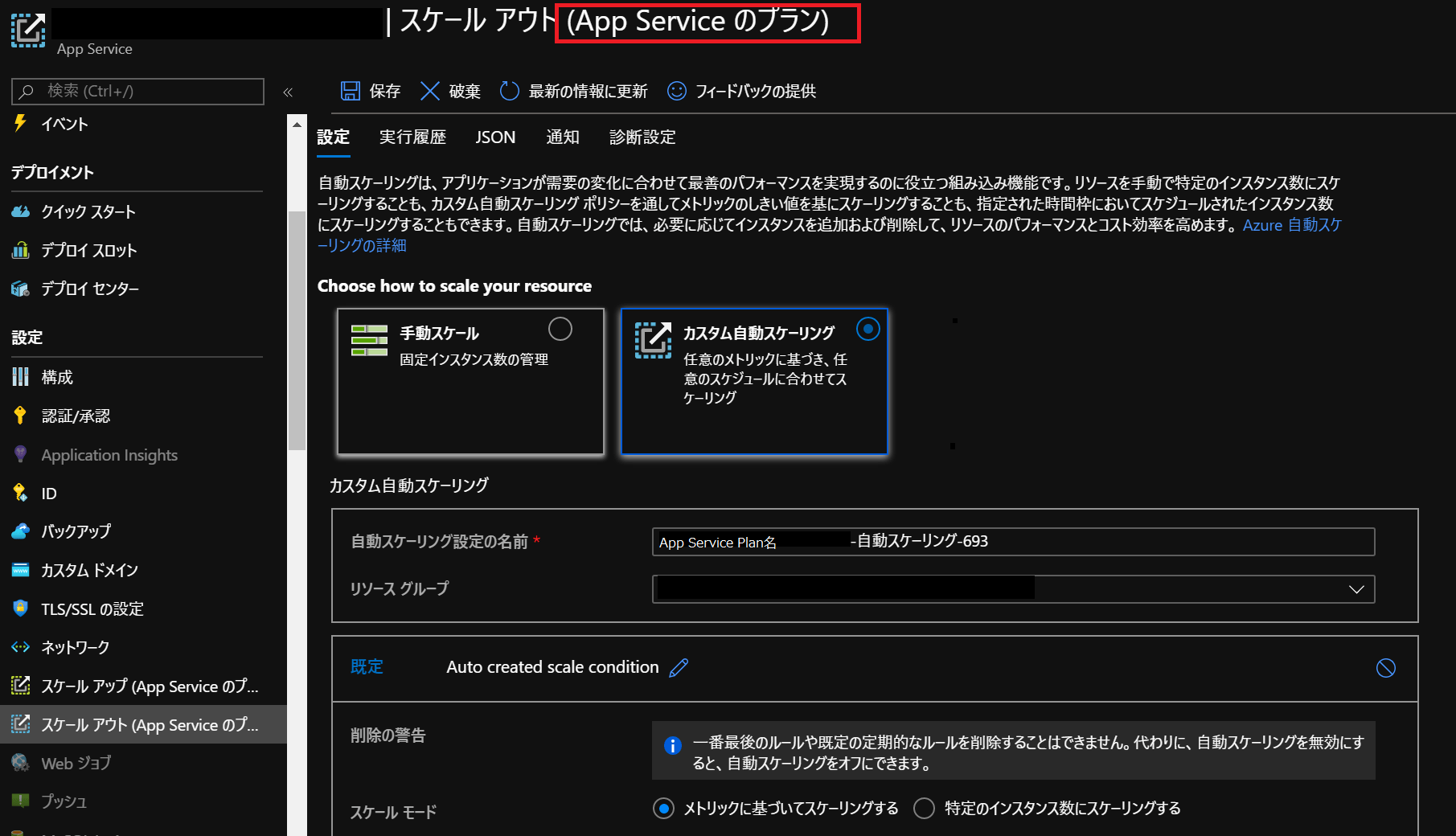Open the Azure 自動スケーリングの詳細 link
The height and width of the screenshot is (836, 1456).
click(x=1292, y=226)
